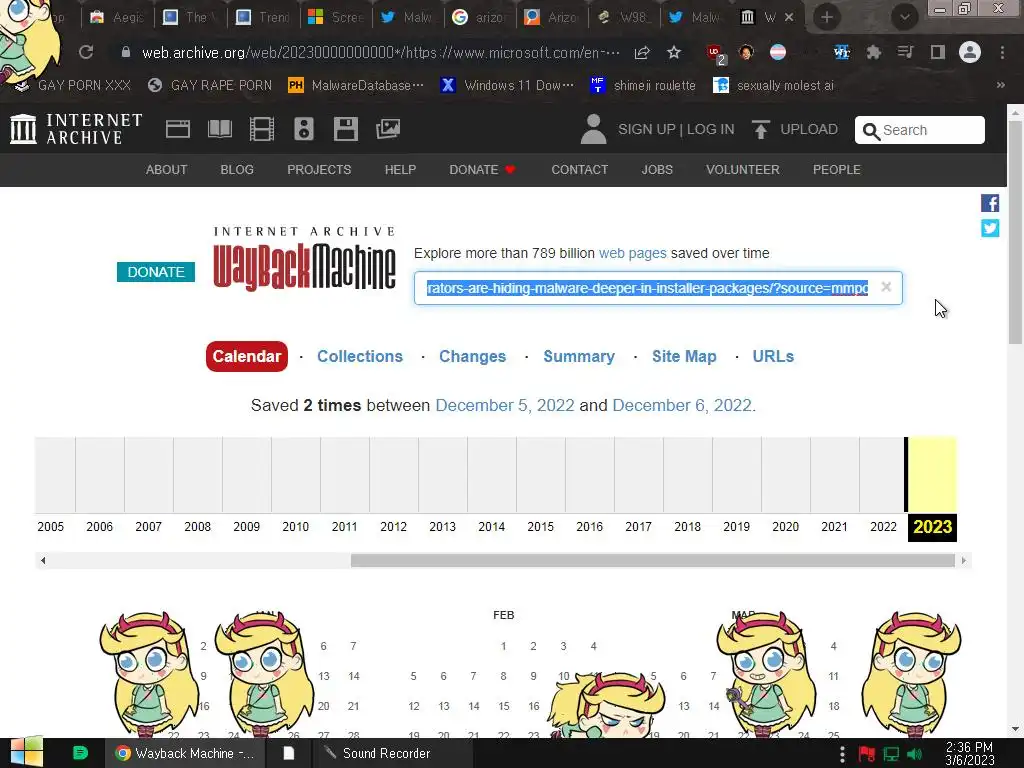Switch to the Trend tab

(x=263, y=18)
